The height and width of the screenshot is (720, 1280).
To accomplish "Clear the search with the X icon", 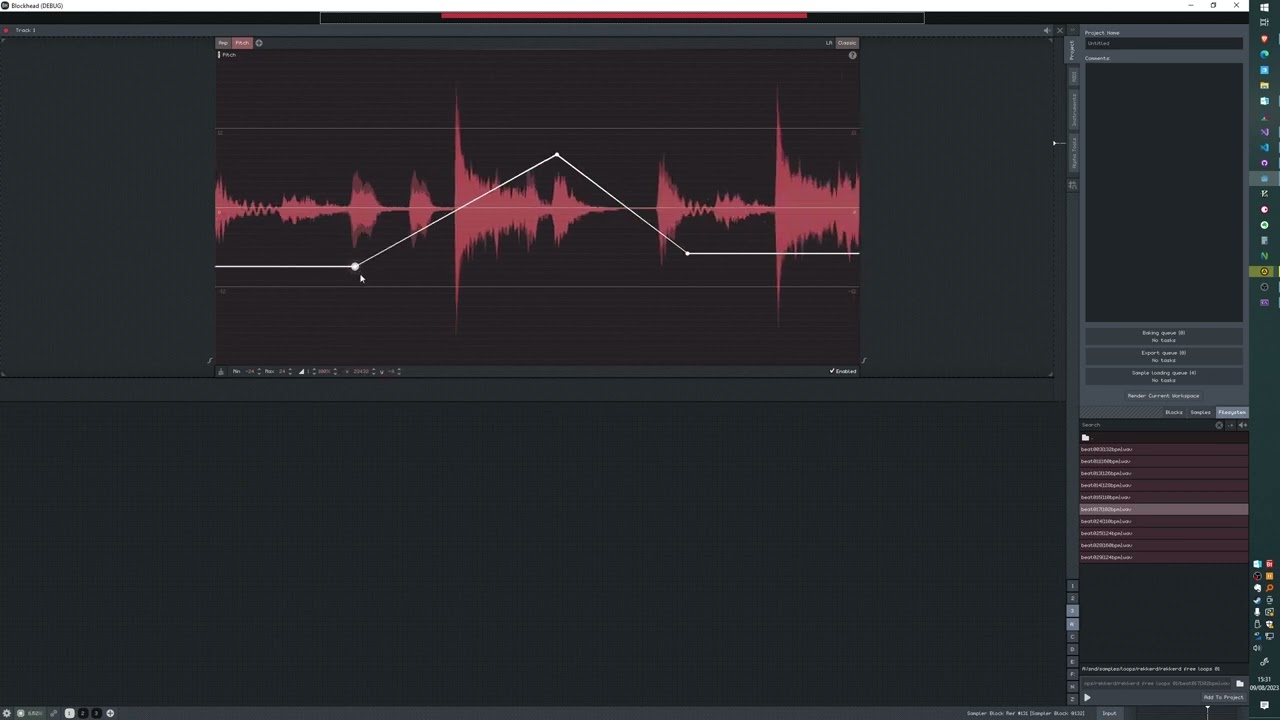I will pyautogui.click(x=1219, y=425).
